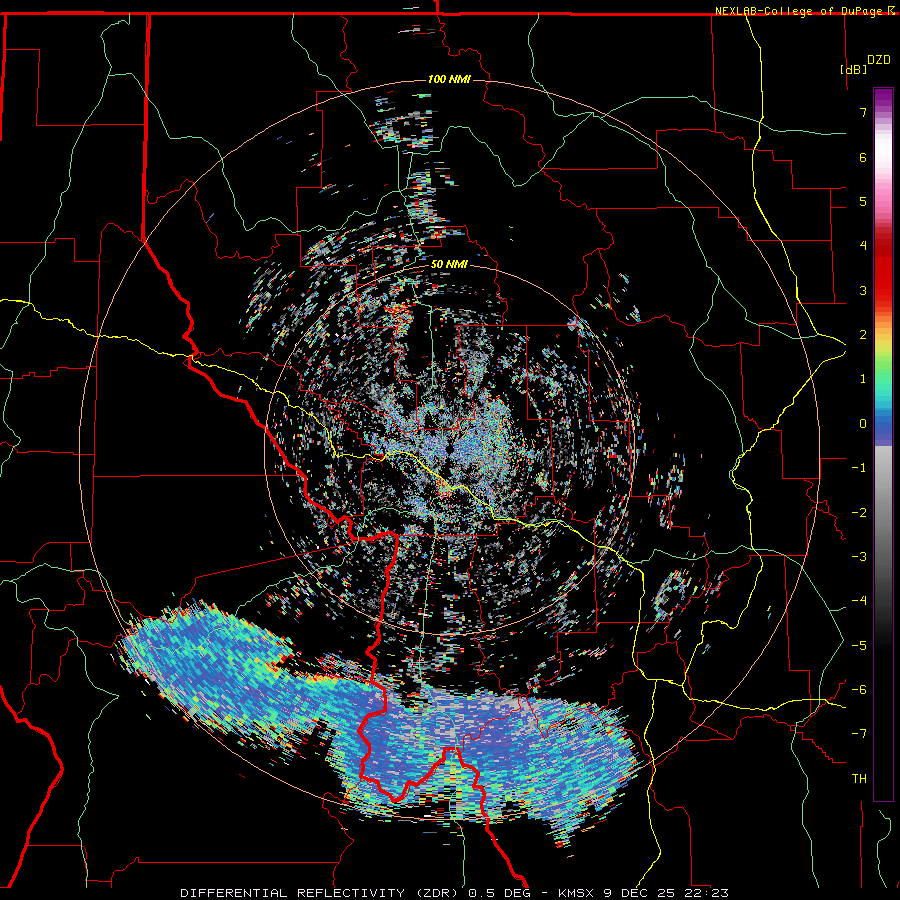Image resolution: width=900 pixels, height=900 pixels.
Task: Click the 6 value on the color scale
Action: (863, 157)
